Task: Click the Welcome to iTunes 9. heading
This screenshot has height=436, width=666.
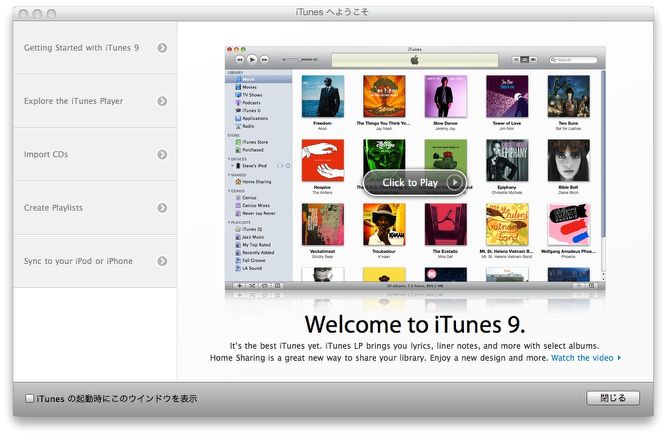Action: coord(415,325)
